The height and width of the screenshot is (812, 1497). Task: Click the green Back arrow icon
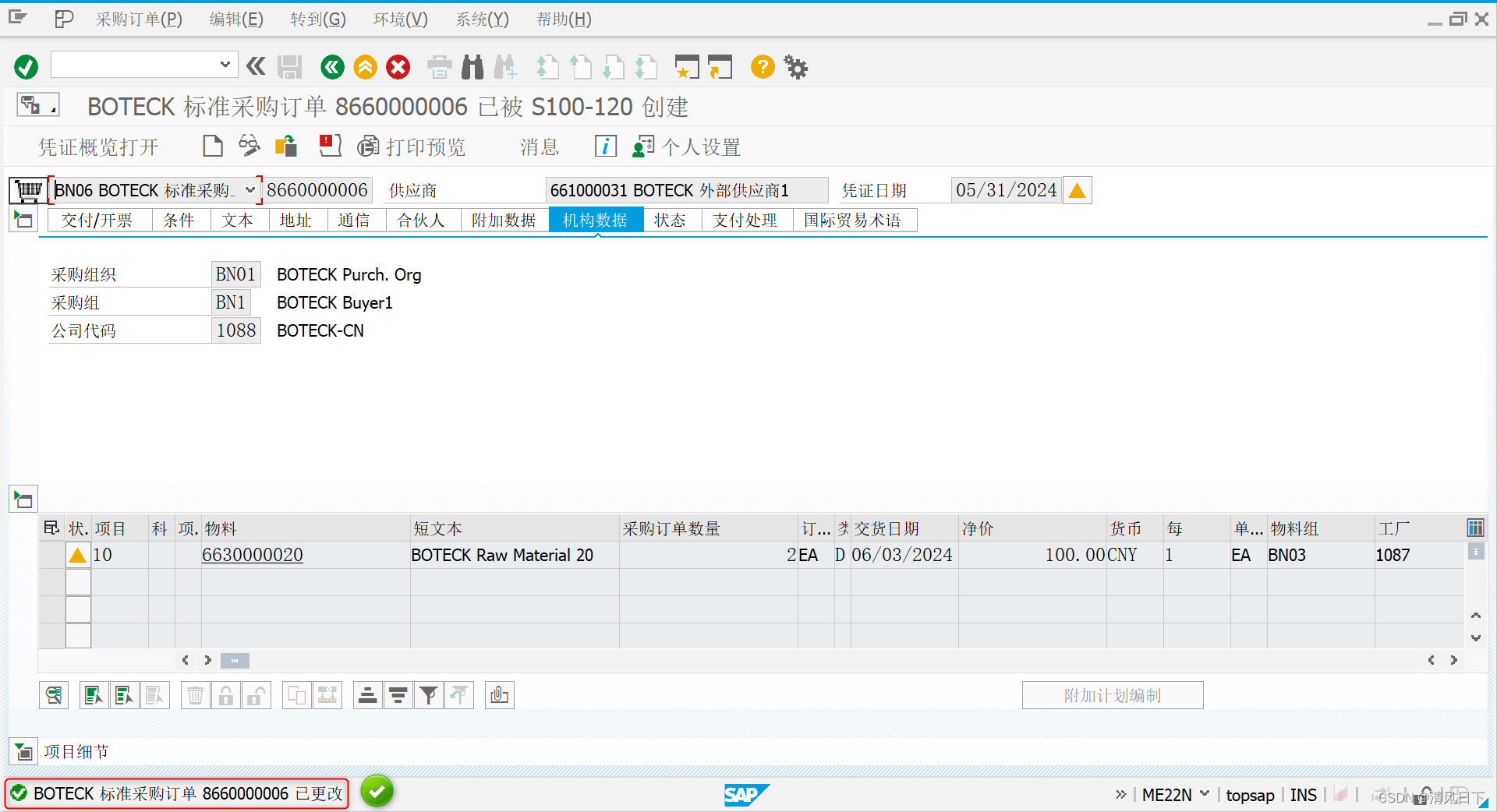coord(332,67)
